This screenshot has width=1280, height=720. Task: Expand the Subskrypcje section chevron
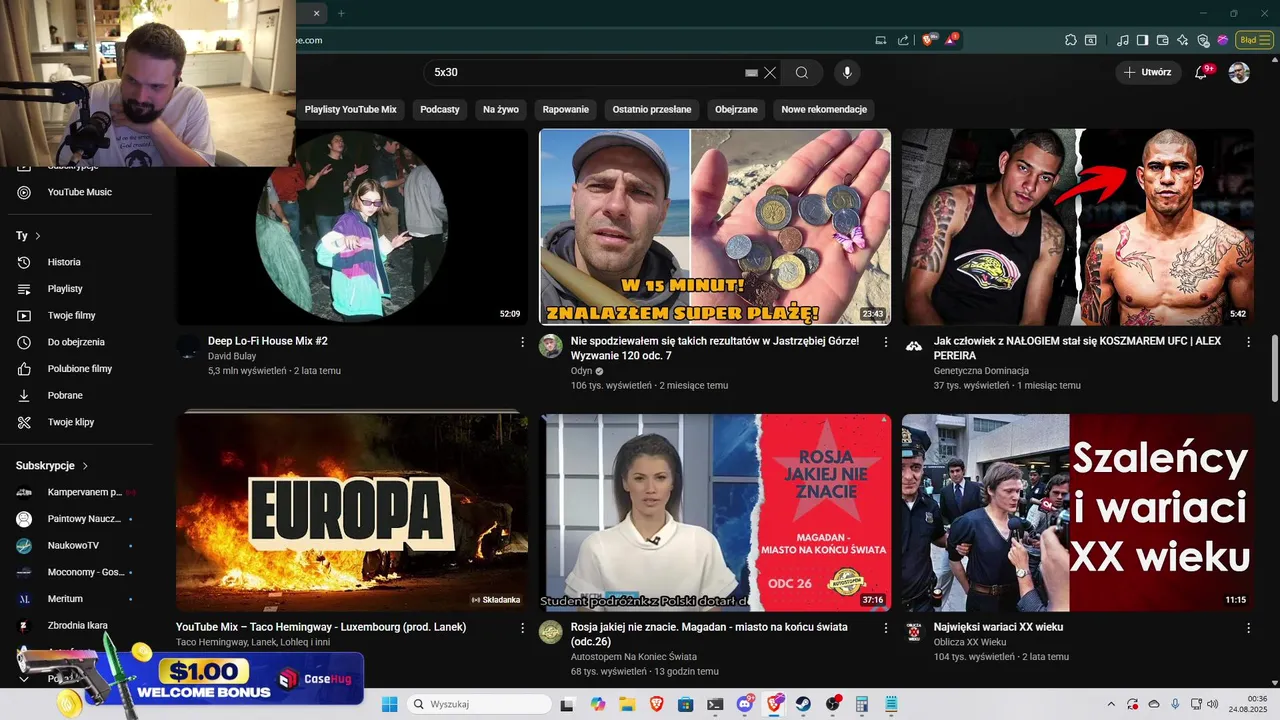pyautogui.click(x=85, y=466)
